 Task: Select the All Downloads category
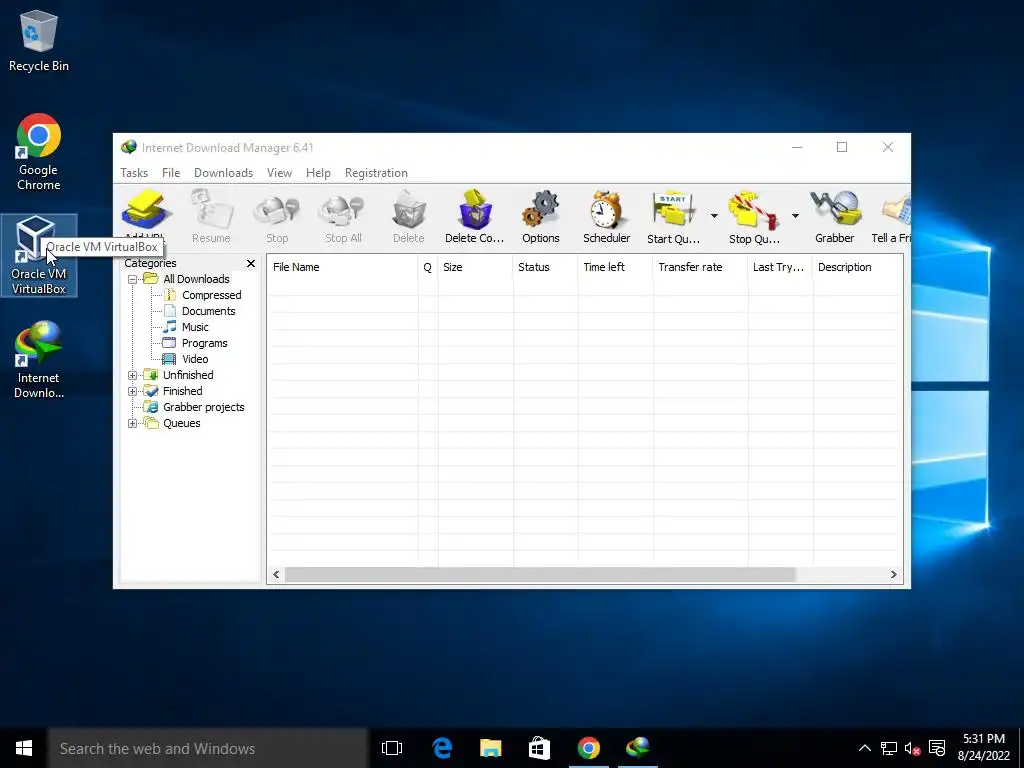click(x=196, y=279)
